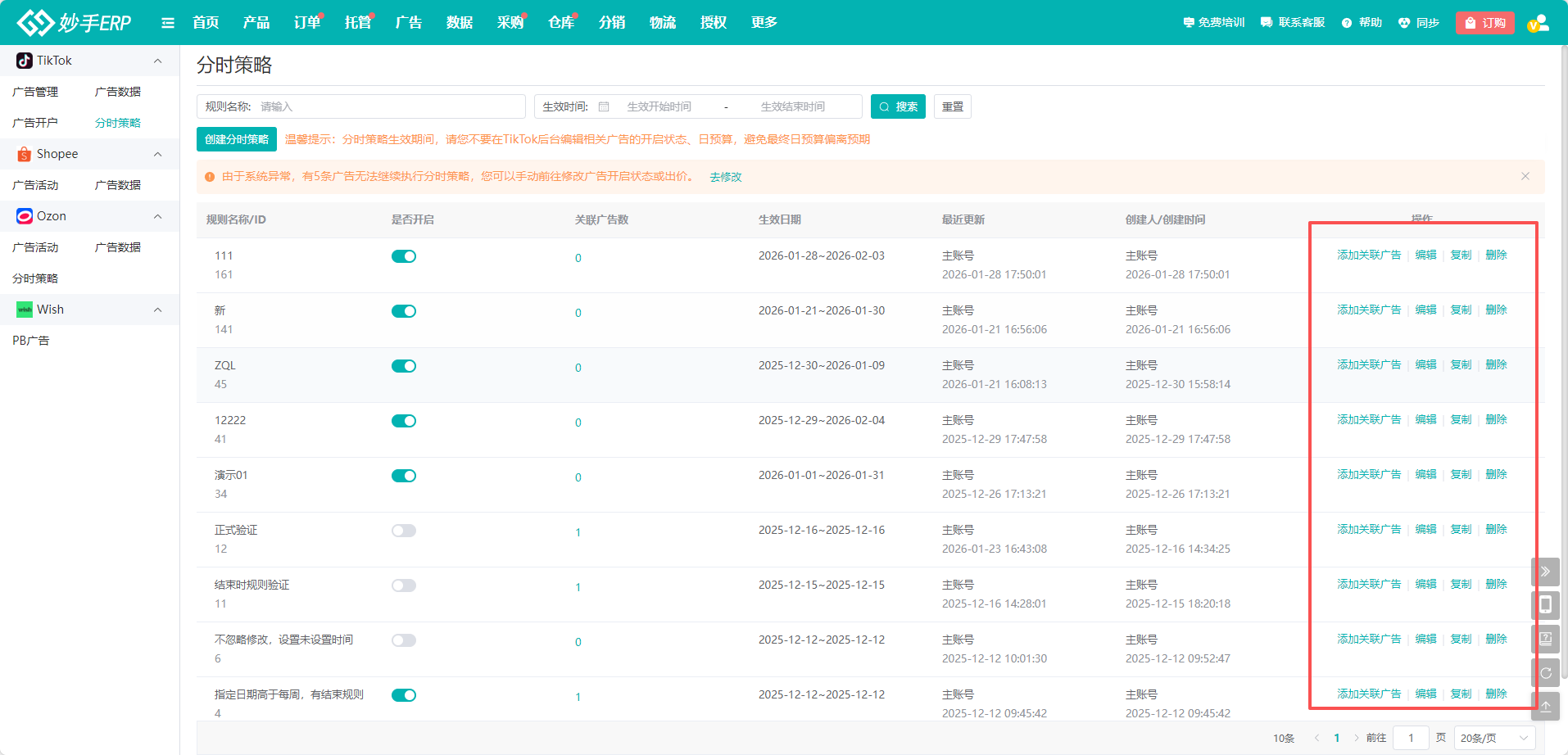Collapse the TikTok sidebar section
Image resolution: width=1568 pixels, height=755 pixels.
[x=157, y=61]
